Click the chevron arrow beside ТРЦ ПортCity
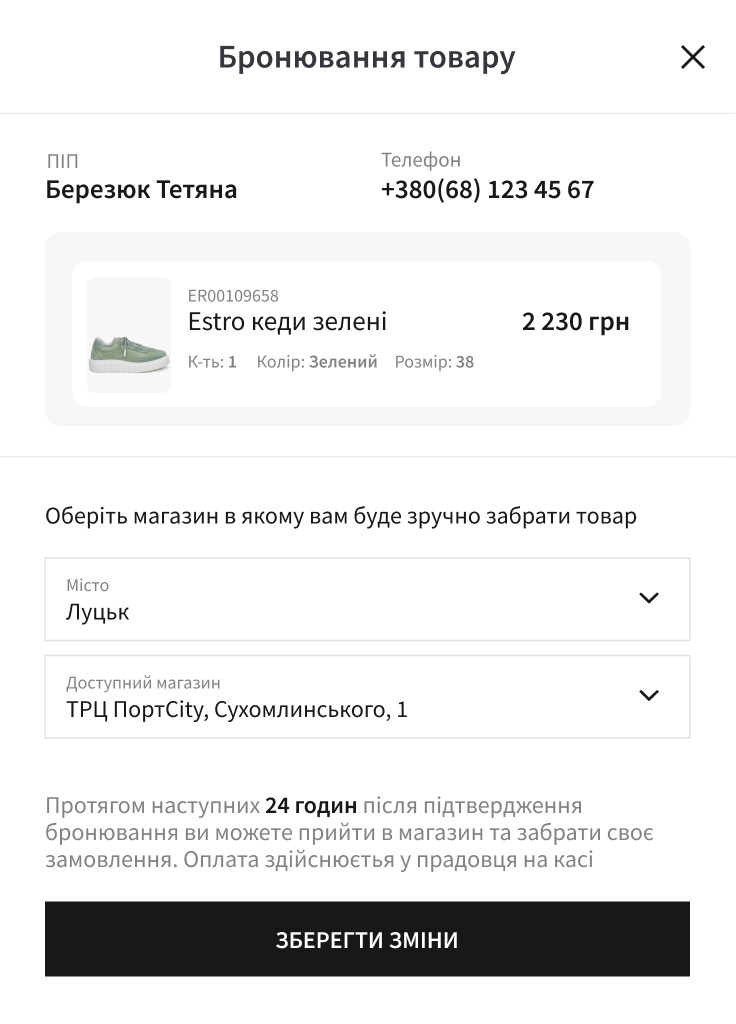Image resolution: width=736 pixels, height=1024 pixels. (x=648, y=695)
